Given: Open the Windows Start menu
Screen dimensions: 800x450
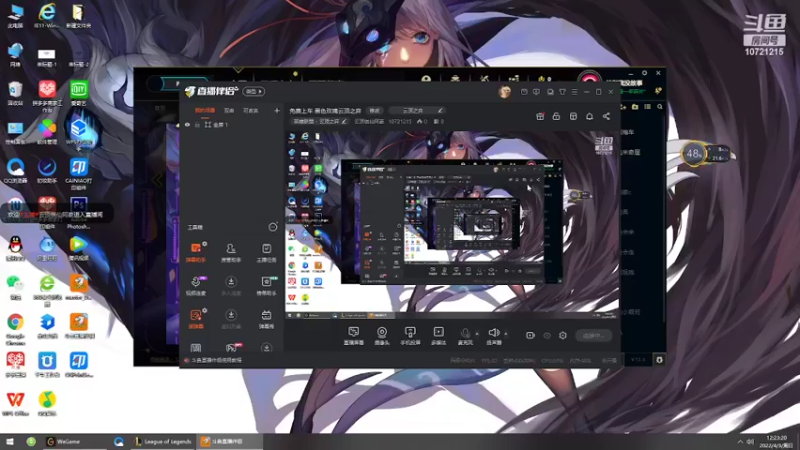Looking at the screenshot, I should coord(10,441).
